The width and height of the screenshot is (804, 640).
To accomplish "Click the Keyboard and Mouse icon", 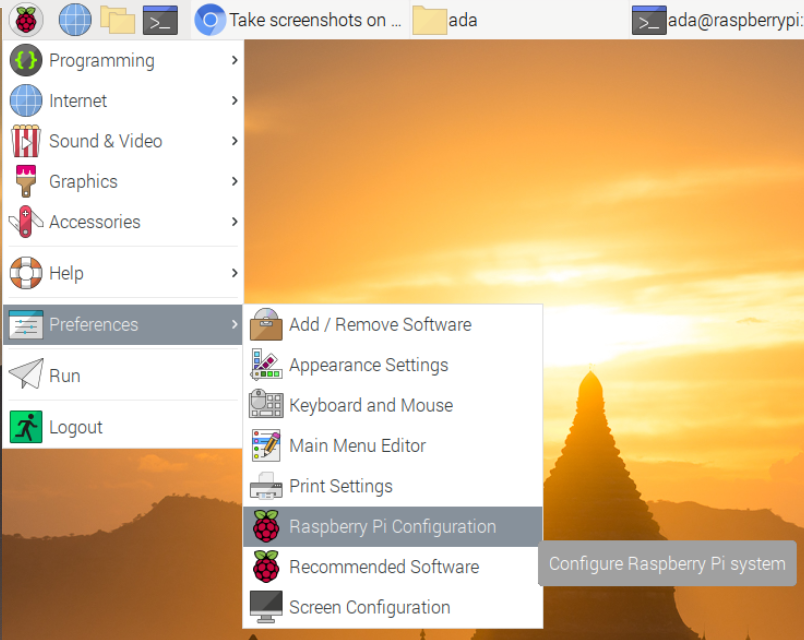I will pos(266,405).
